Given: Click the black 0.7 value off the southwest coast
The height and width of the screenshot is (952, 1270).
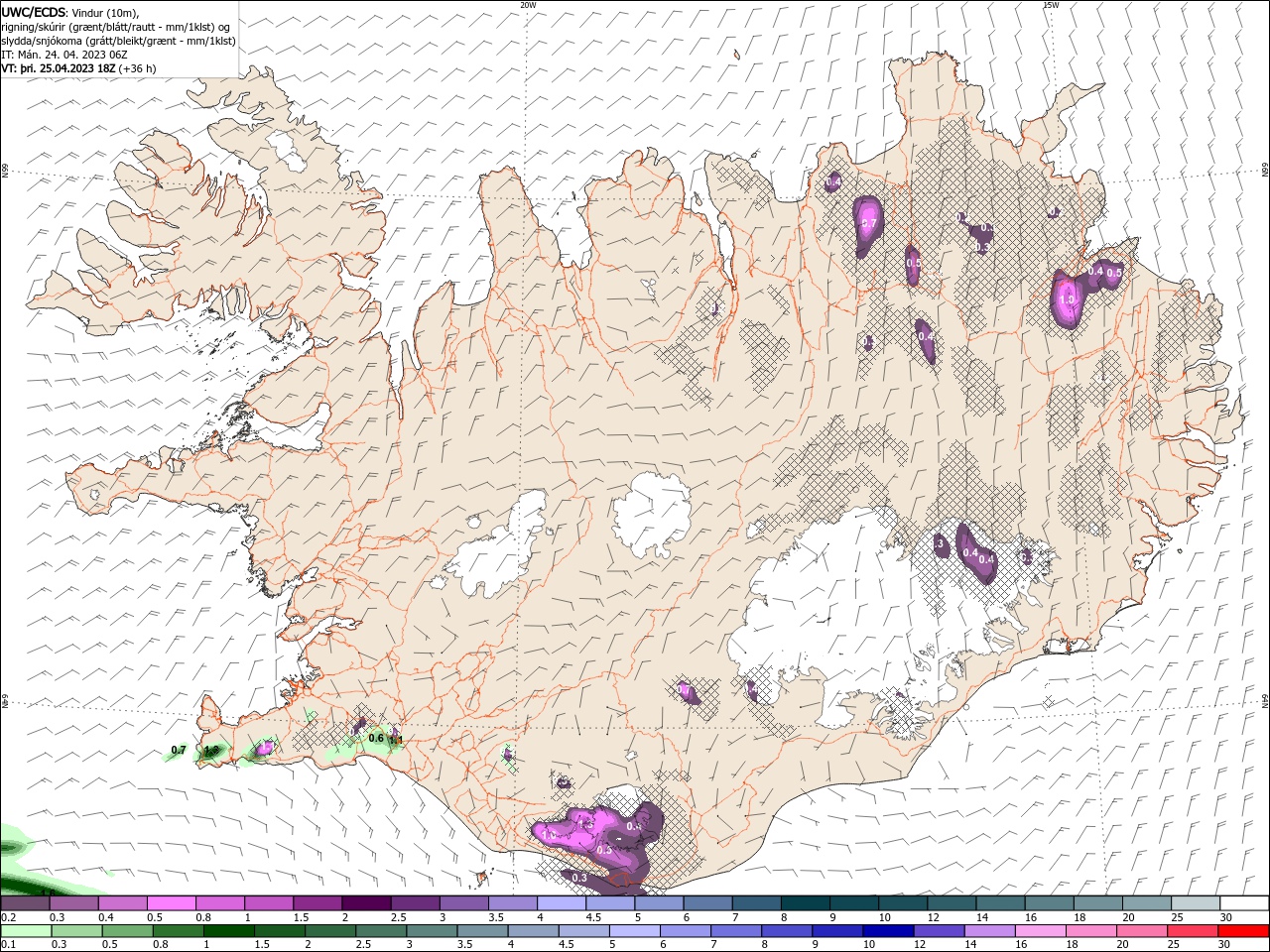Looking at the screenshot, I should pos(179,751).
